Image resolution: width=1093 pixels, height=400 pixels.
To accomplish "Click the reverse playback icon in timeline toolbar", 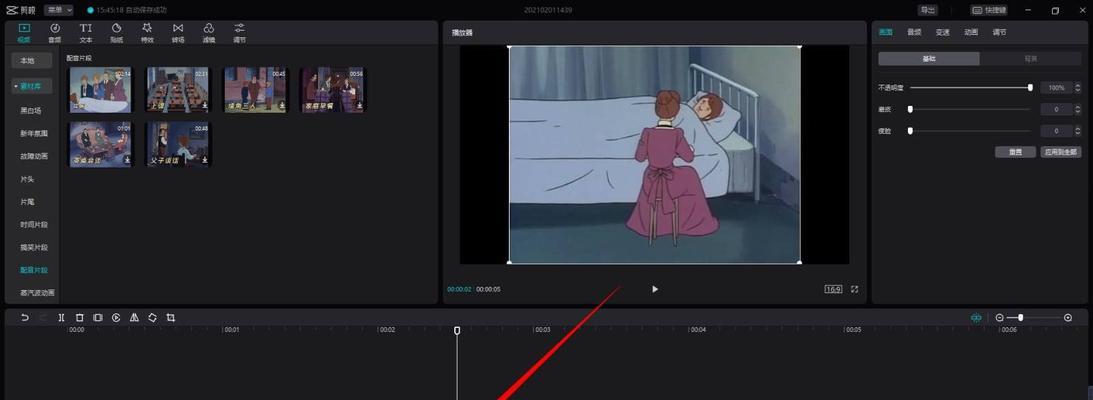I will (116, 318).
